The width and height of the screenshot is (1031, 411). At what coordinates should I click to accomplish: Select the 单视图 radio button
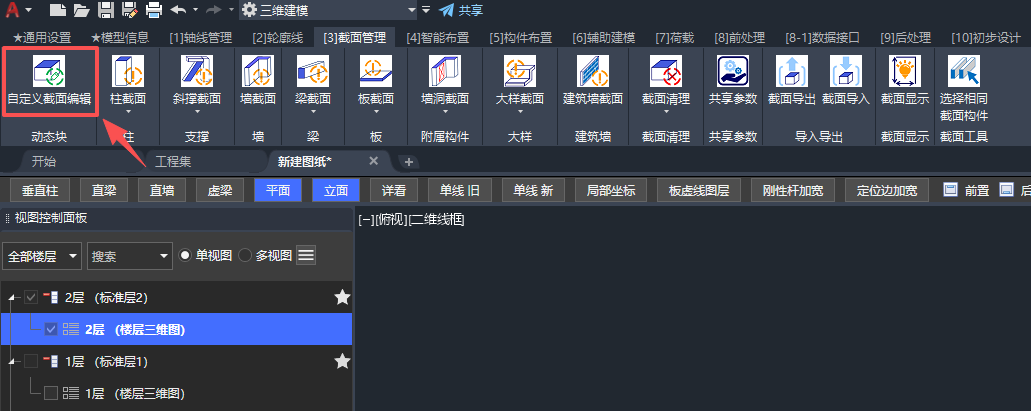(185, 255)
